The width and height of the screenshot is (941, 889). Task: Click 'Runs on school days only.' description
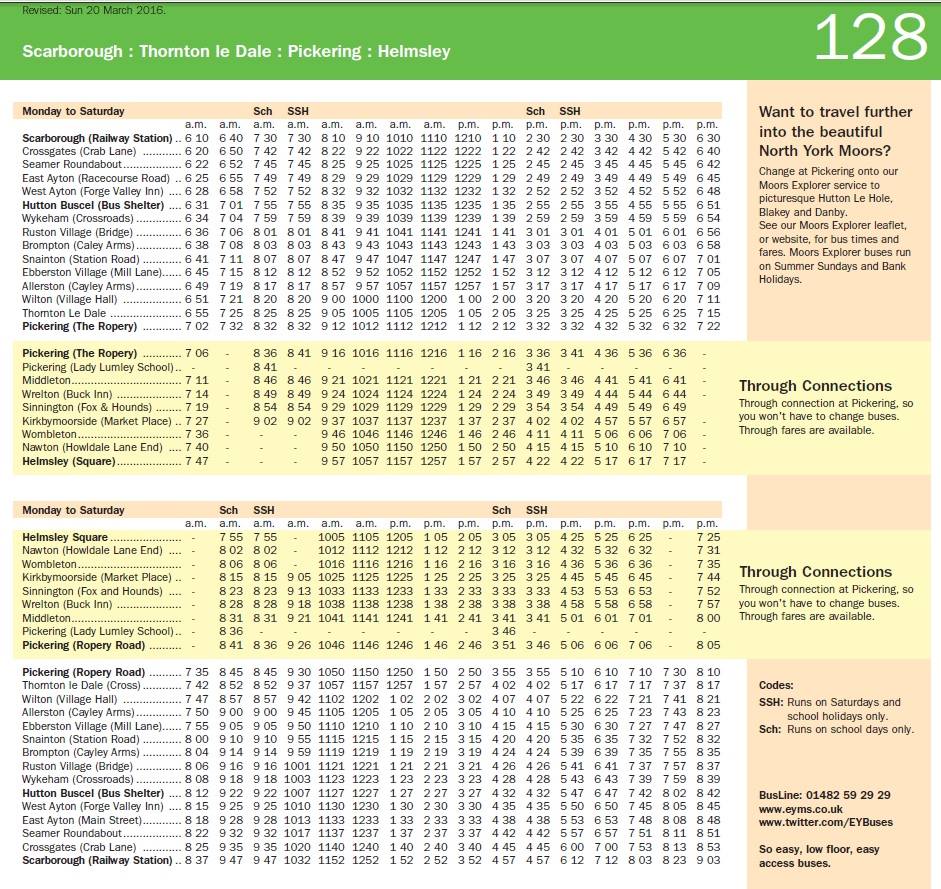pos(850,729)
